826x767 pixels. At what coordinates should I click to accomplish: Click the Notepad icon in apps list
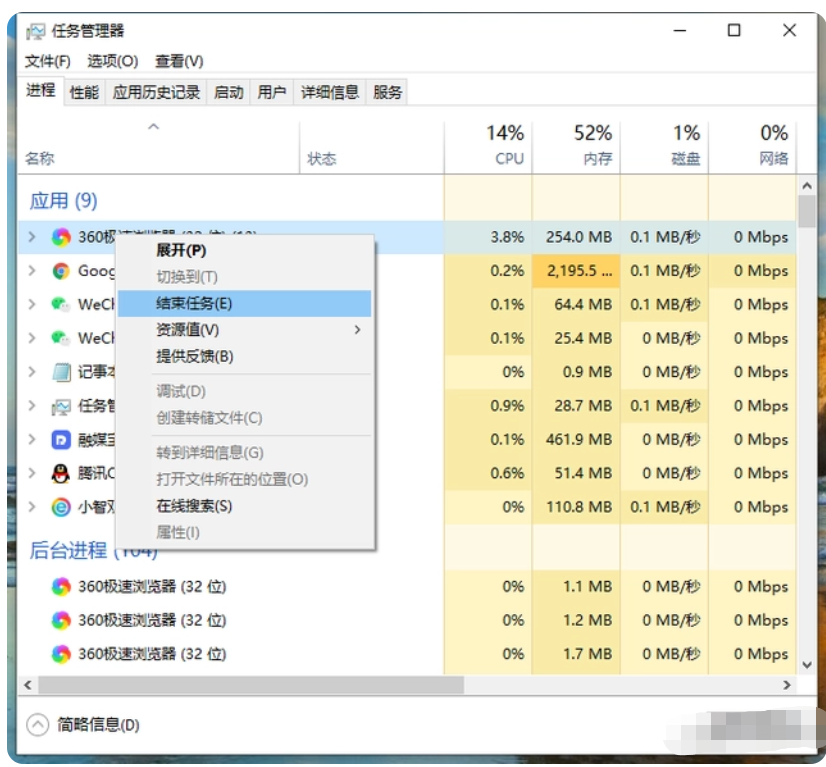tap(61, 372)
